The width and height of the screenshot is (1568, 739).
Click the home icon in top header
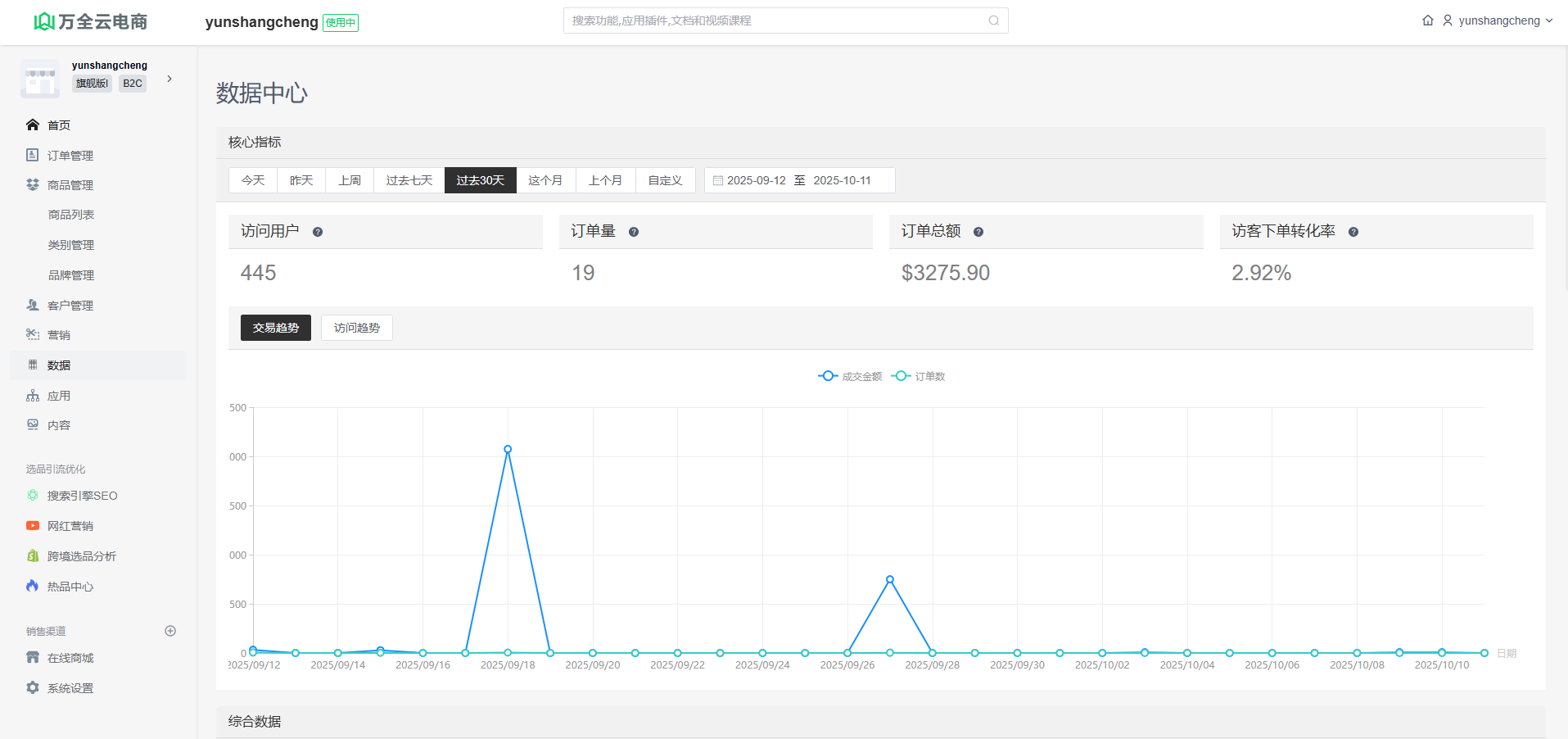coord(1427,20)
